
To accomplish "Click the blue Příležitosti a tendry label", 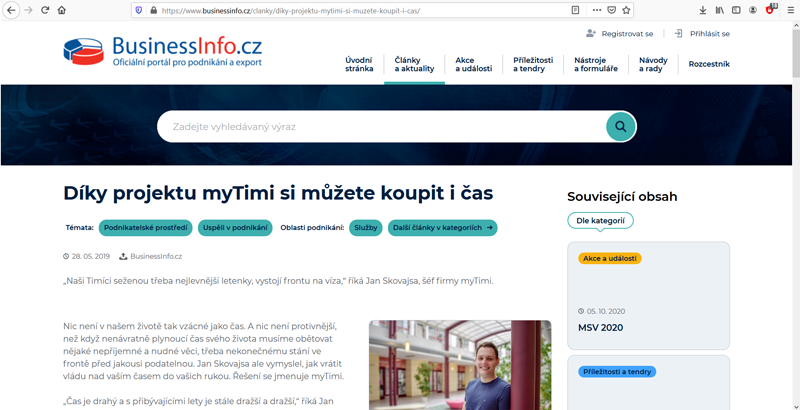I will tap(617, 372).
